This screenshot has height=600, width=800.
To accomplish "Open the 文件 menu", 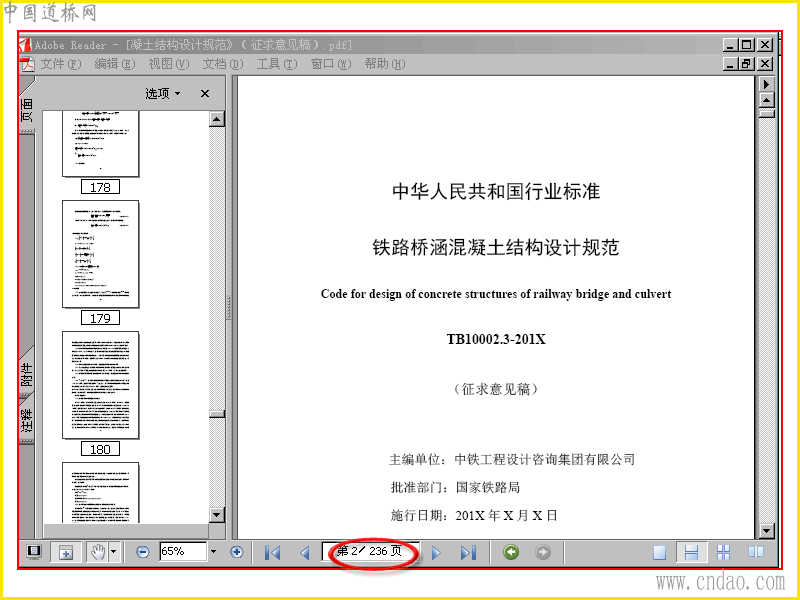I will (60, 64).
